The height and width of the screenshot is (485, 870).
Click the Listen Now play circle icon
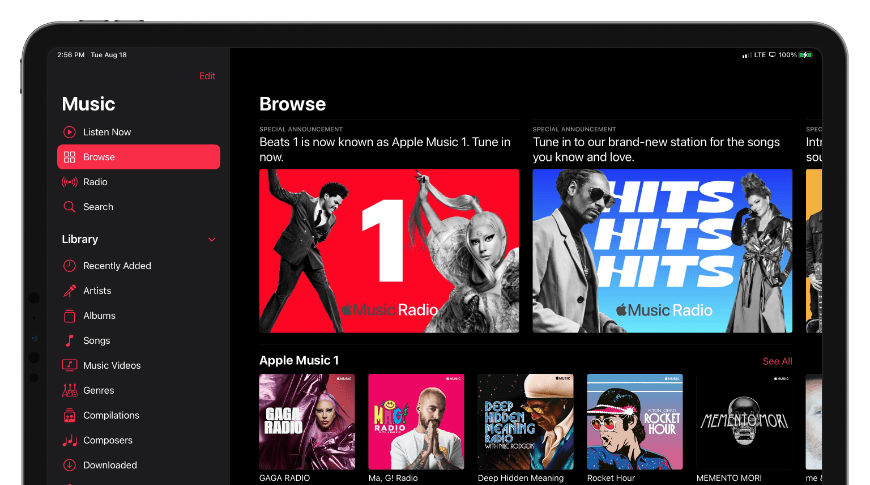pos(69,132)
